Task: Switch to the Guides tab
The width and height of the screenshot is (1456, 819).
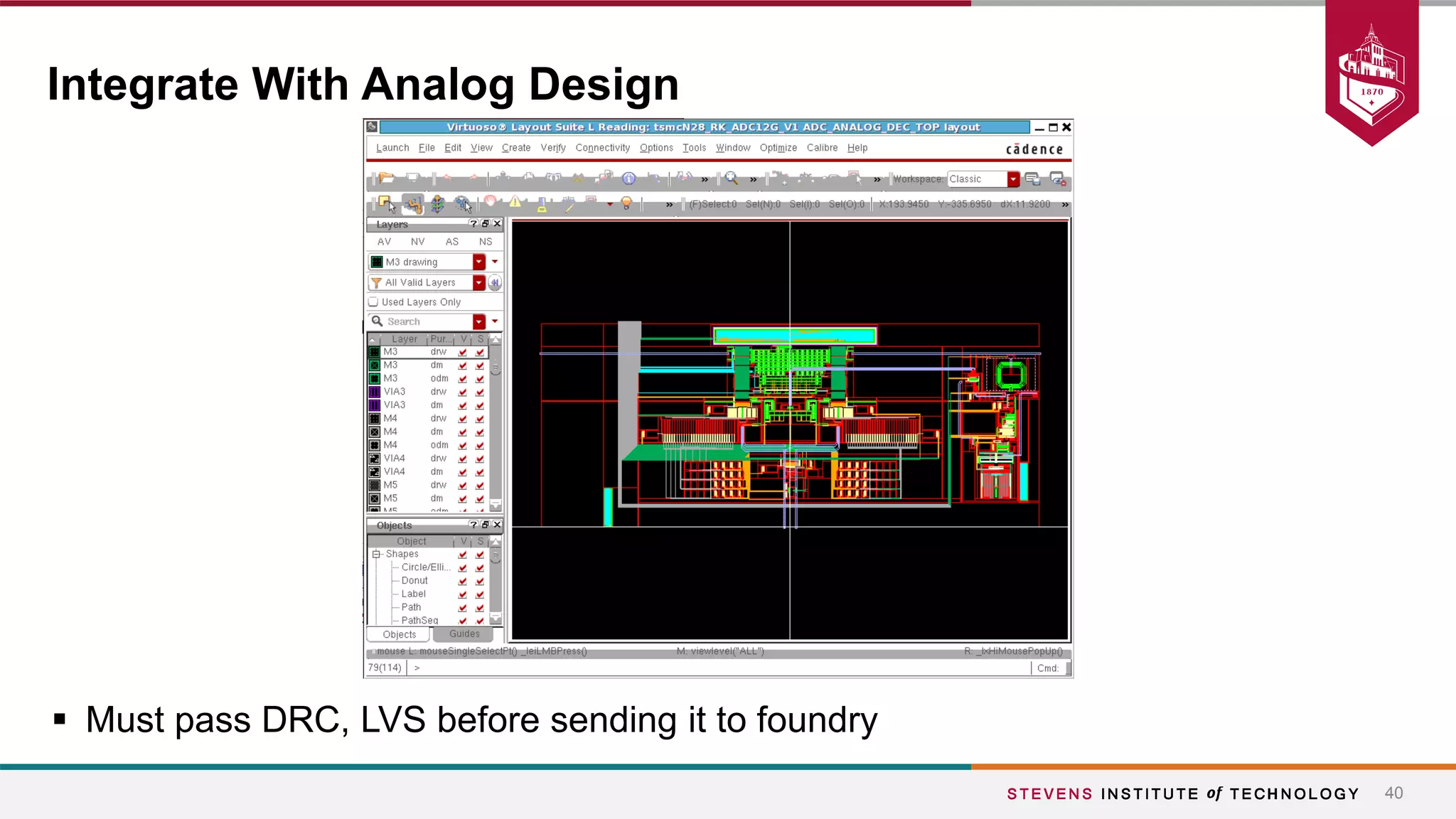Action: click(464, 634)
